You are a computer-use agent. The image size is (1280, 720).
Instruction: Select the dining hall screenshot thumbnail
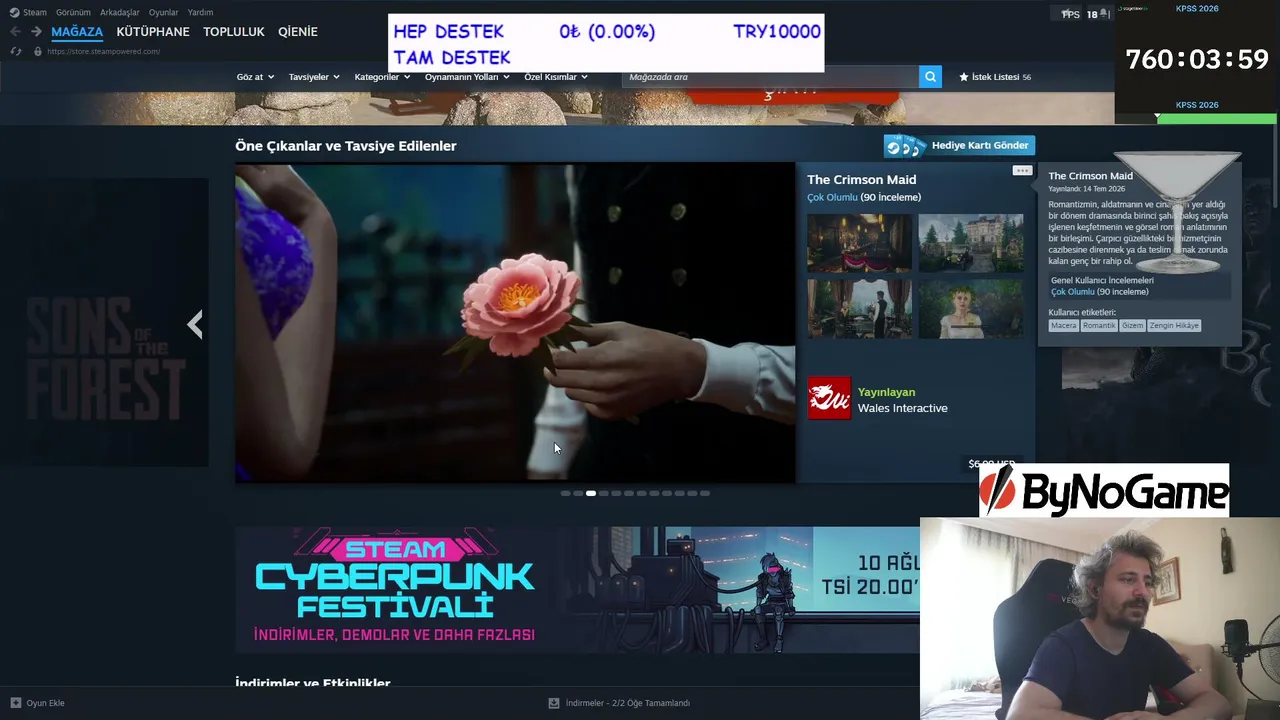(860, 243)
